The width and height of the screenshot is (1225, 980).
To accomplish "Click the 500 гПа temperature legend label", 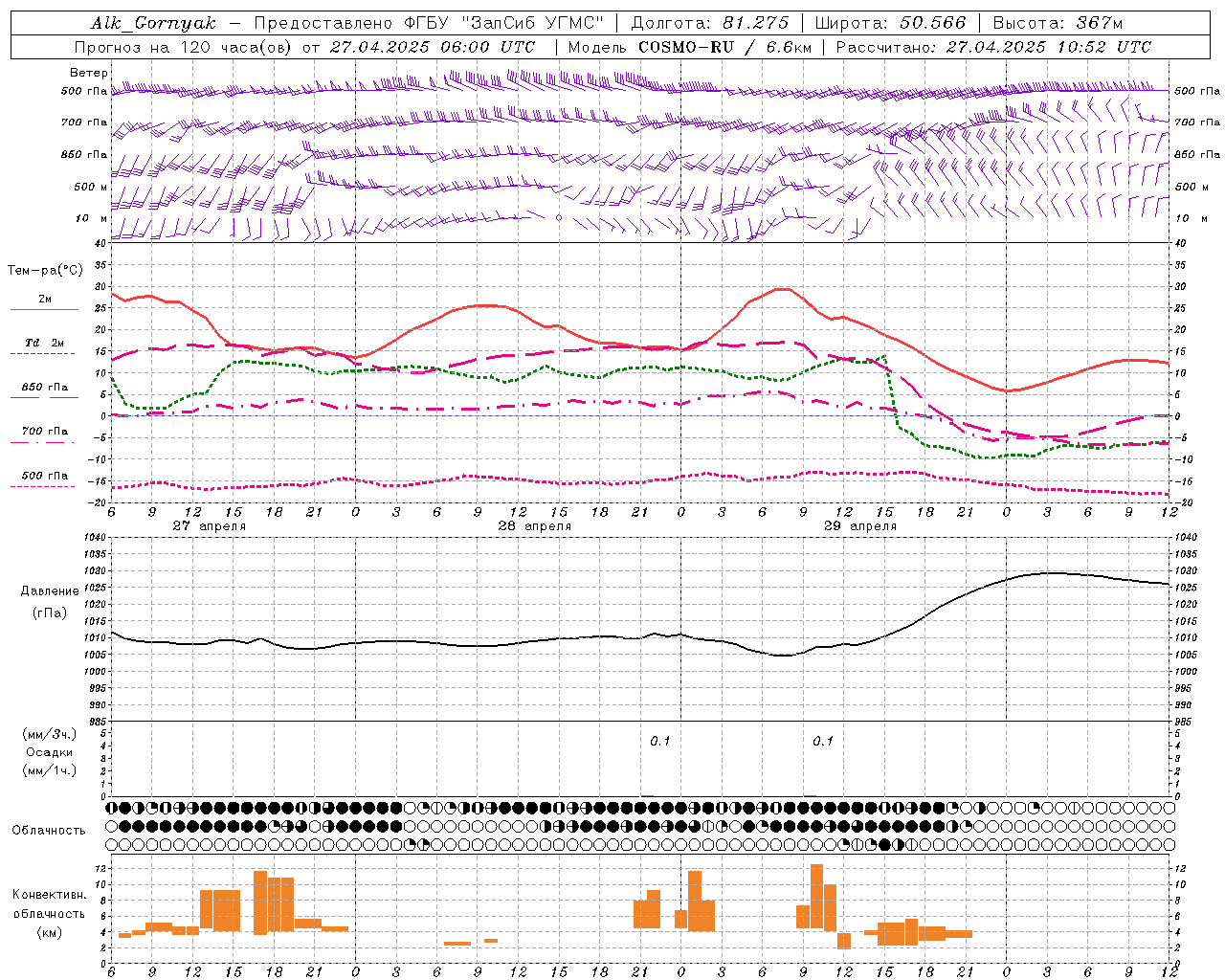I will 44,476.
